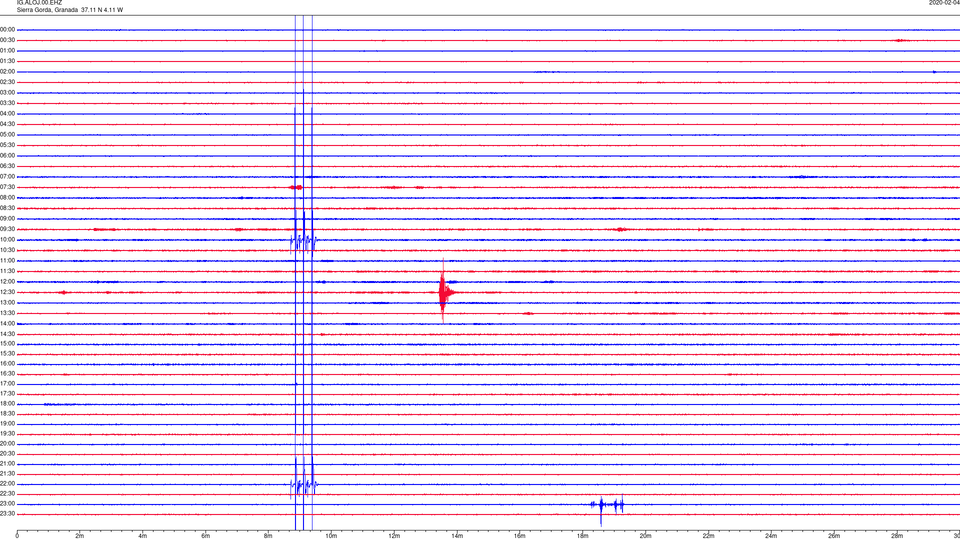Click the 28m tick label on minute axis
This screenshot has height=540, width=960.
click(x=897, y=536)
